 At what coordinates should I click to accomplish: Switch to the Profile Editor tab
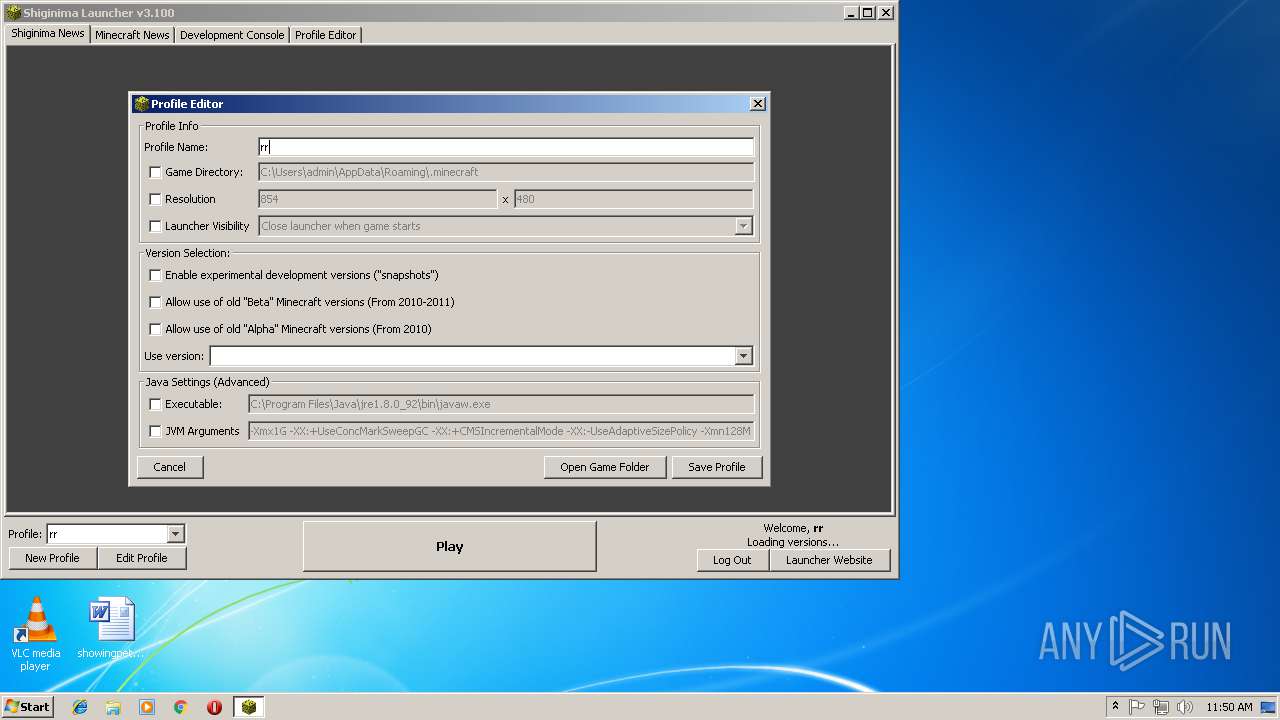pyautogui.click(x=325, y=34)
